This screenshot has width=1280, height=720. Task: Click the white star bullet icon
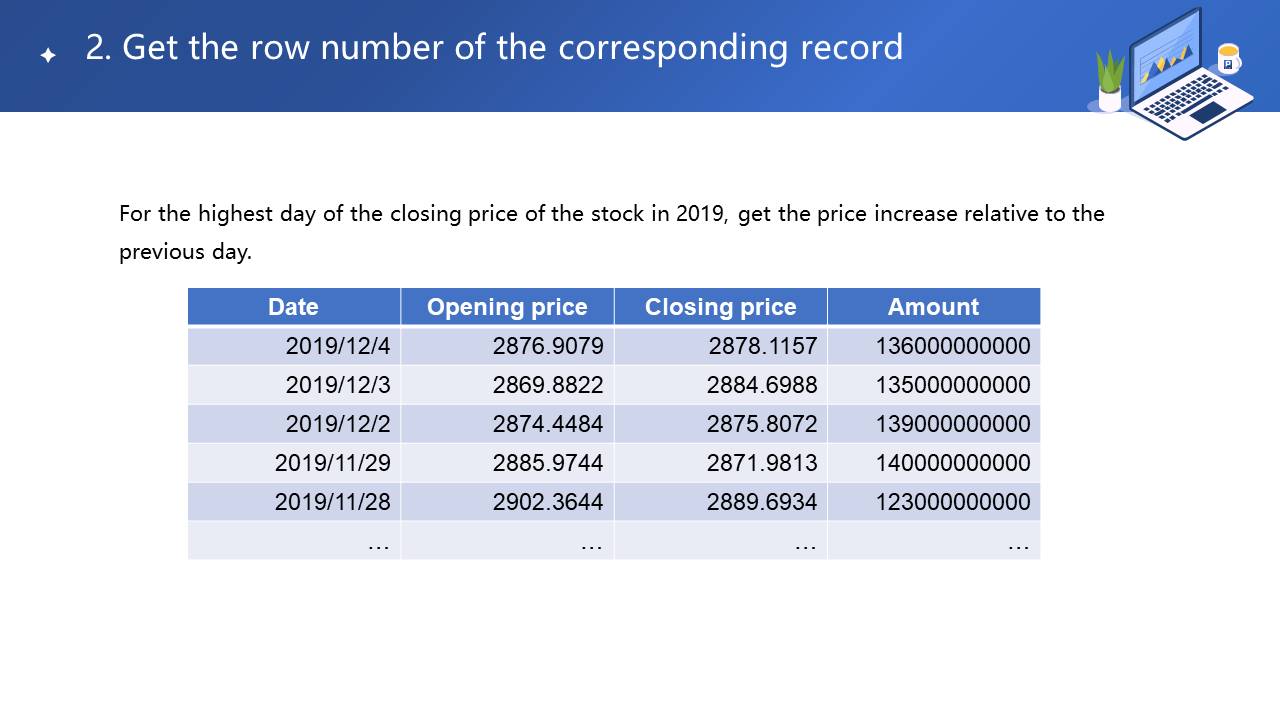click(48, 55)
